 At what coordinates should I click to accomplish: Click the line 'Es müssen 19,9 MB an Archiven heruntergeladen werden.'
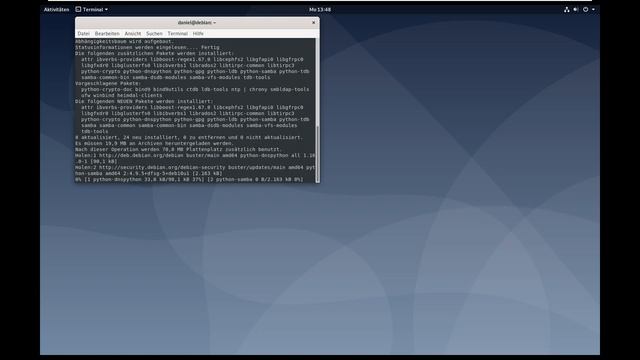point(154,143)
